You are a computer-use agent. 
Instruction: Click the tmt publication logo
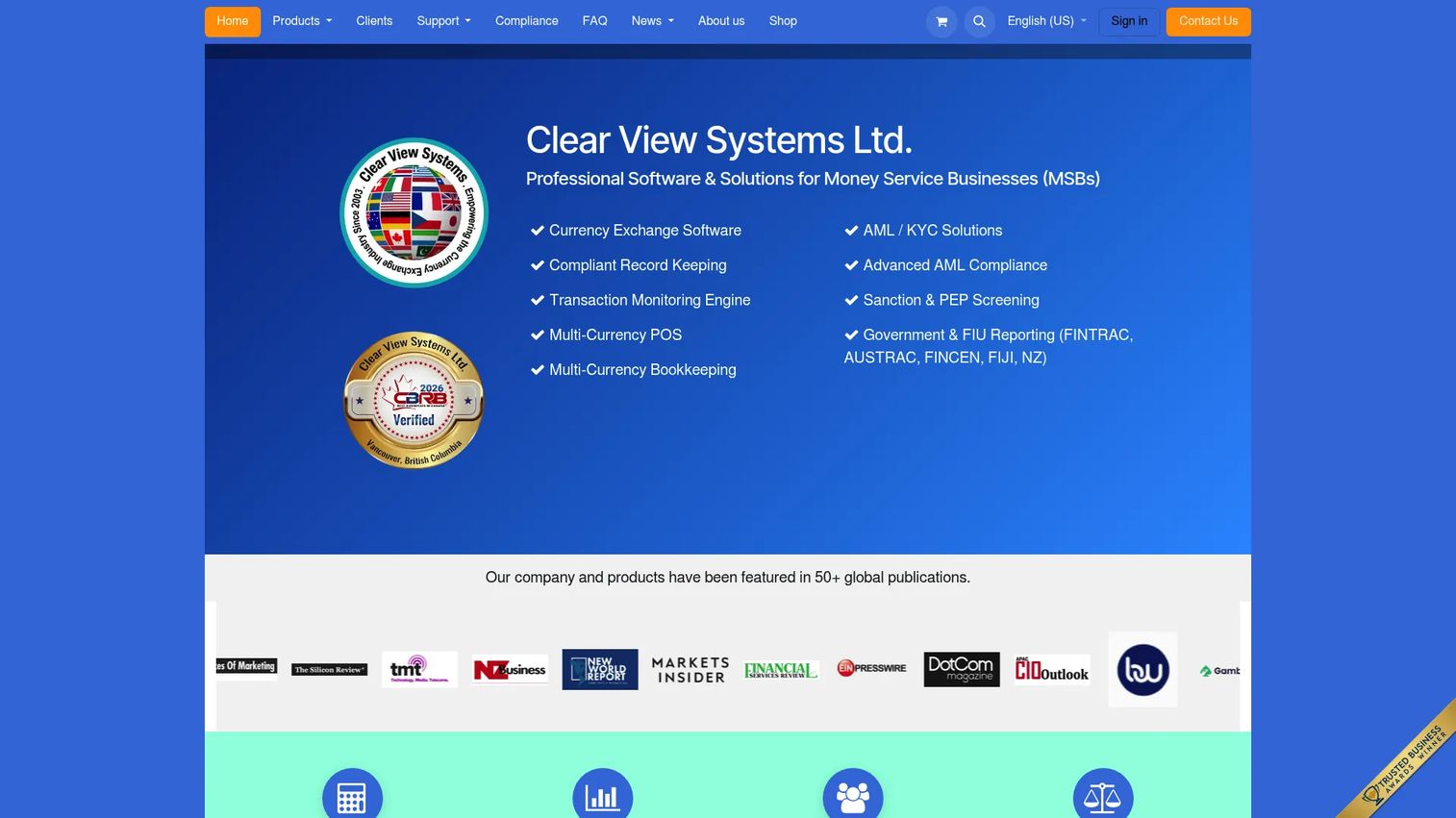tap(419, 670)
